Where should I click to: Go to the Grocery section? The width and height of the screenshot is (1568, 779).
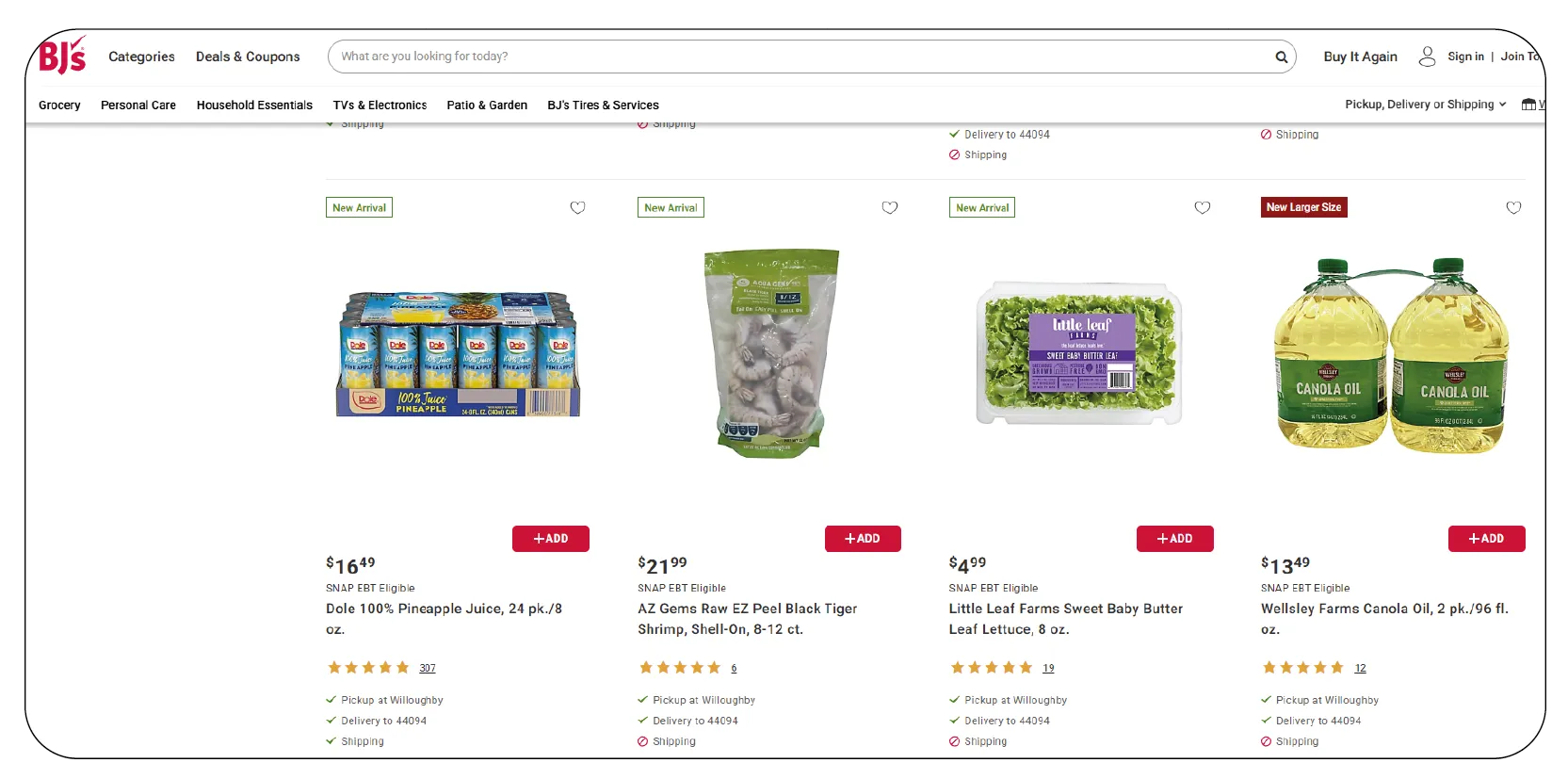pos(59,105)
